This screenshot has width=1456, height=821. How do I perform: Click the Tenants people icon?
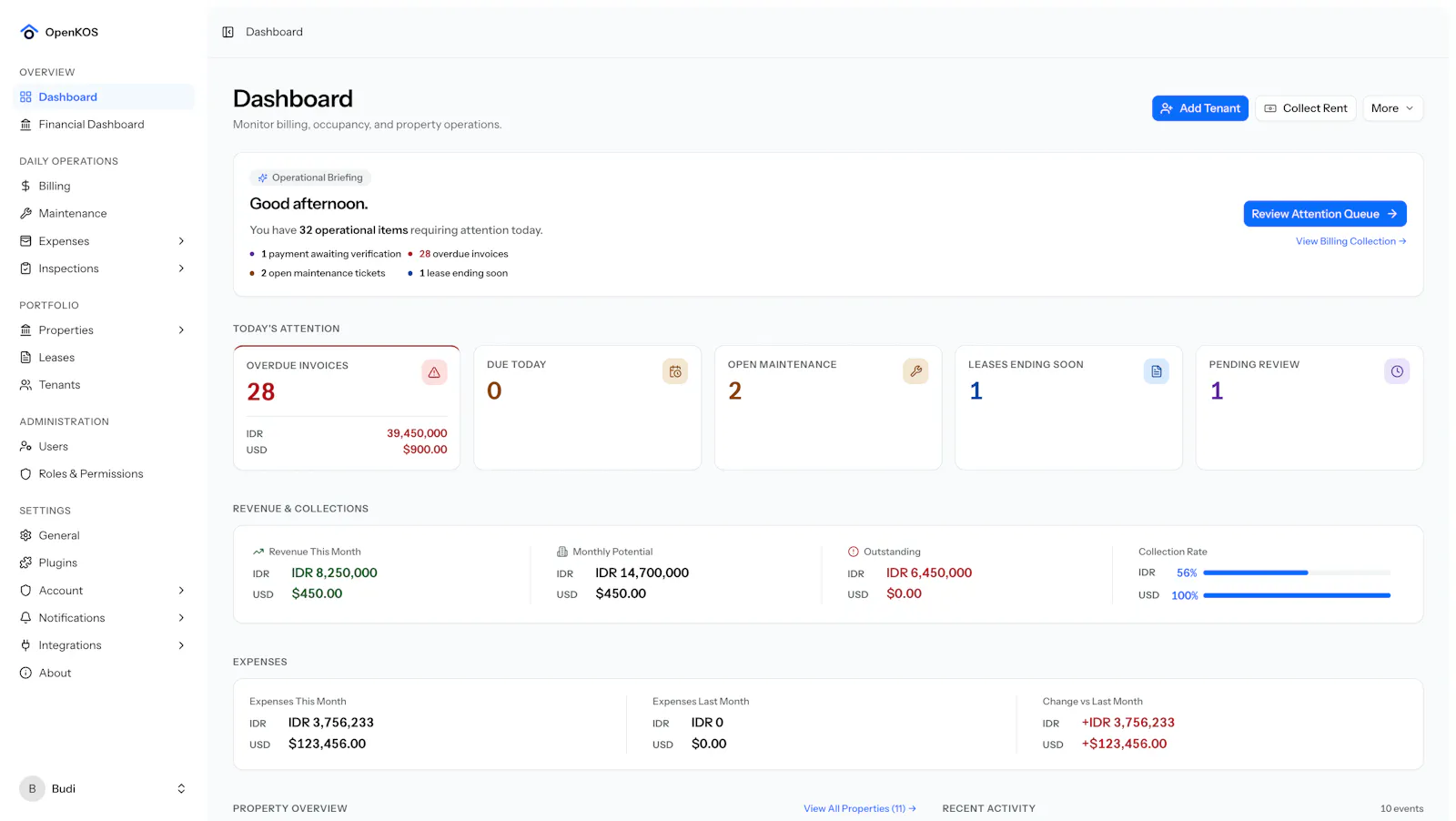click(25, 385)
